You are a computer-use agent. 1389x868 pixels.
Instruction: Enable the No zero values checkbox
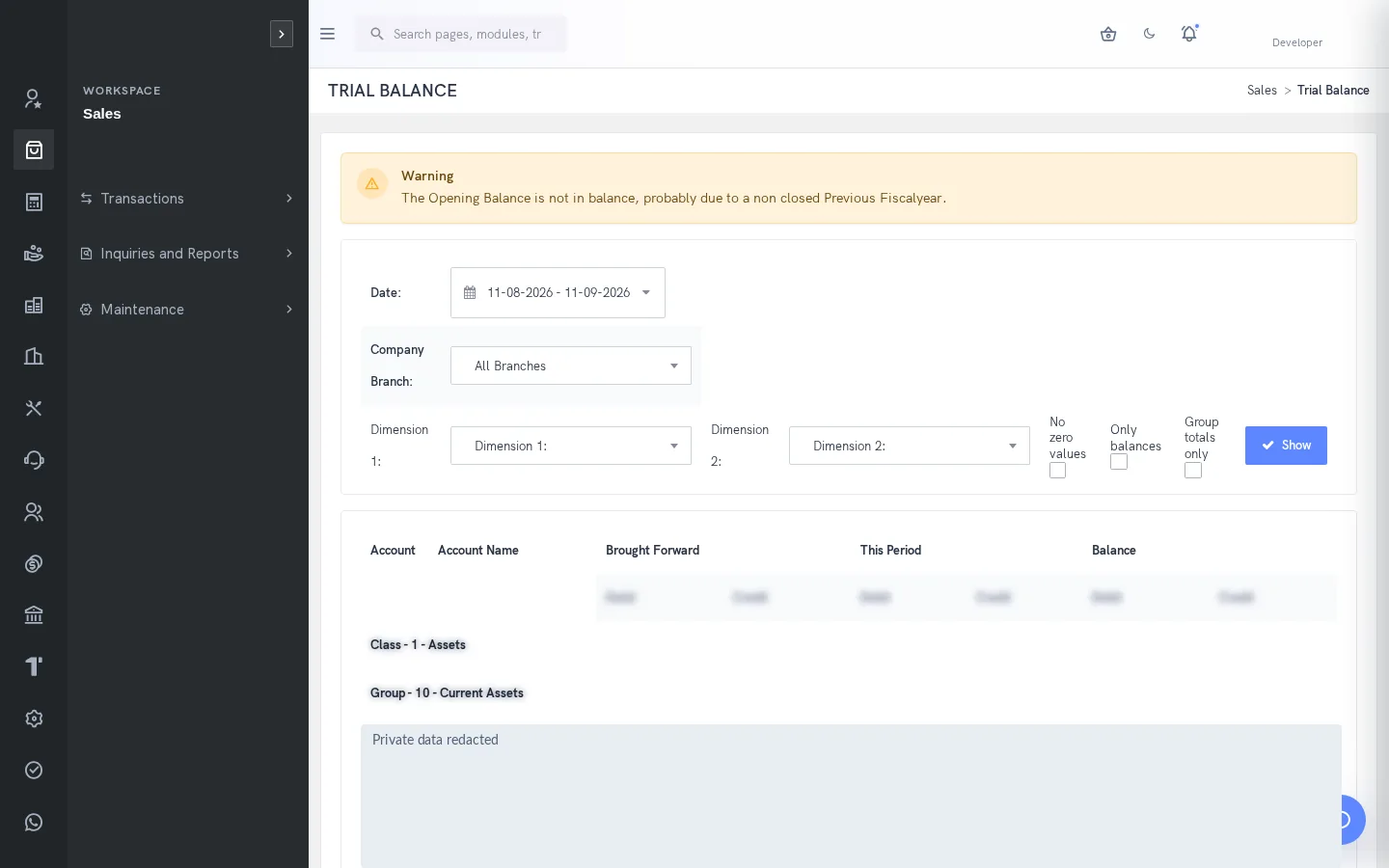[1058, 471]
